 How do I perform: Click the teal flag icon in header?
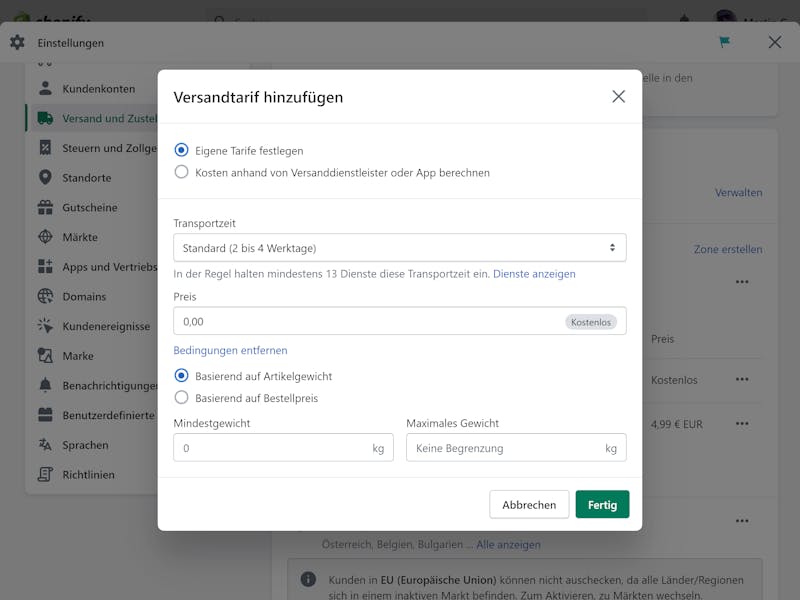pyautogui.click(x=724, y=42)
